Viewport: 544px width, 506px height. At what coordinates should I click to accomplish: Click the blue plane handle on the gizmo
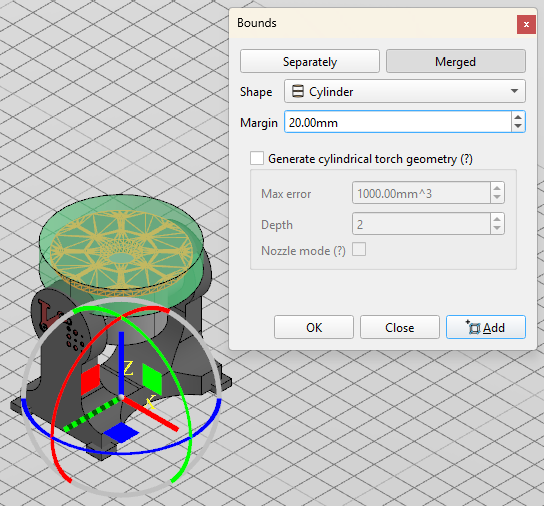click(121, 432)
